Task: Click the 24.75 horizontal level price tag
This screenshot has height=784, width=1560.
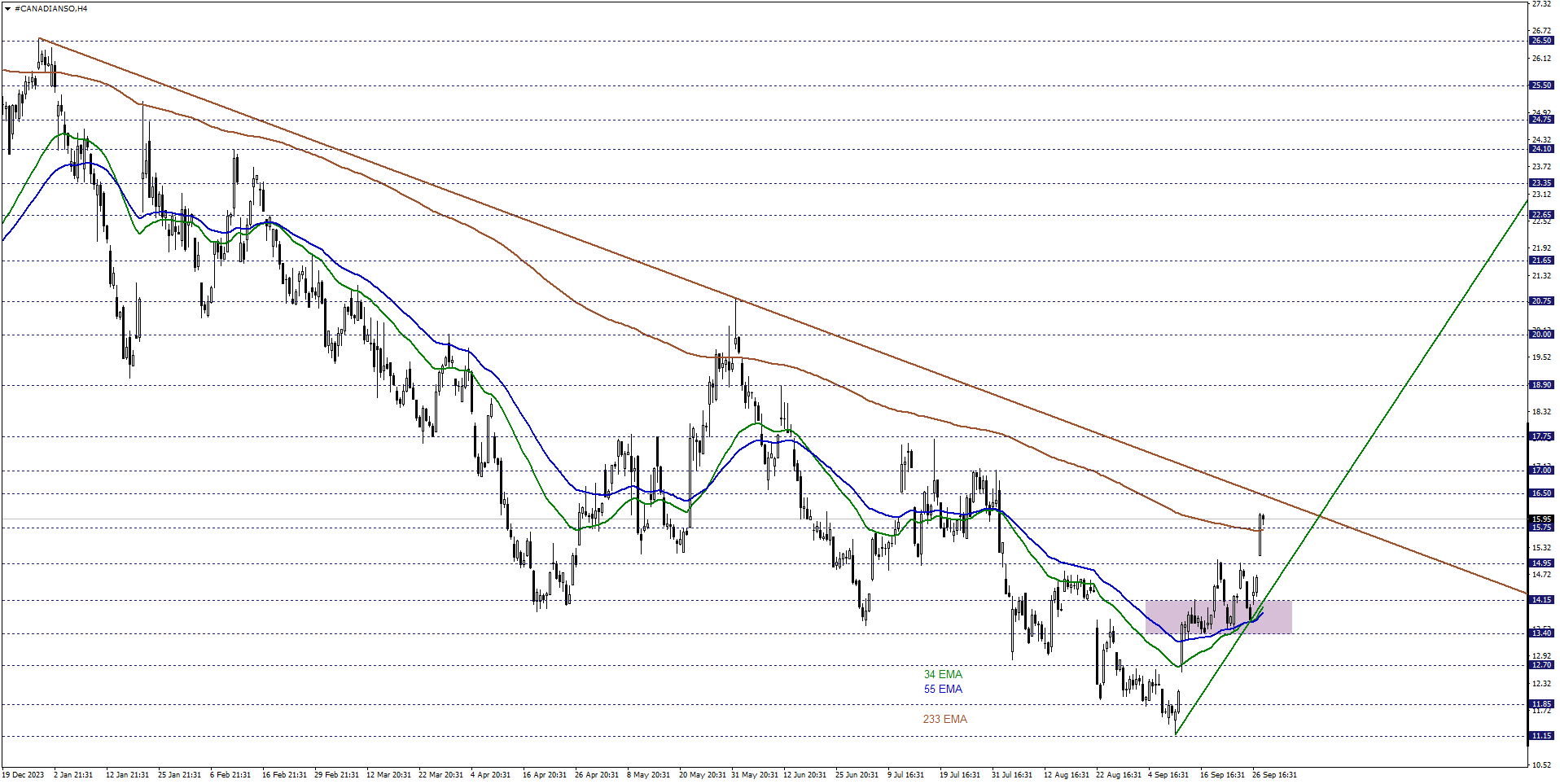Action: [x=1541, y=120]
